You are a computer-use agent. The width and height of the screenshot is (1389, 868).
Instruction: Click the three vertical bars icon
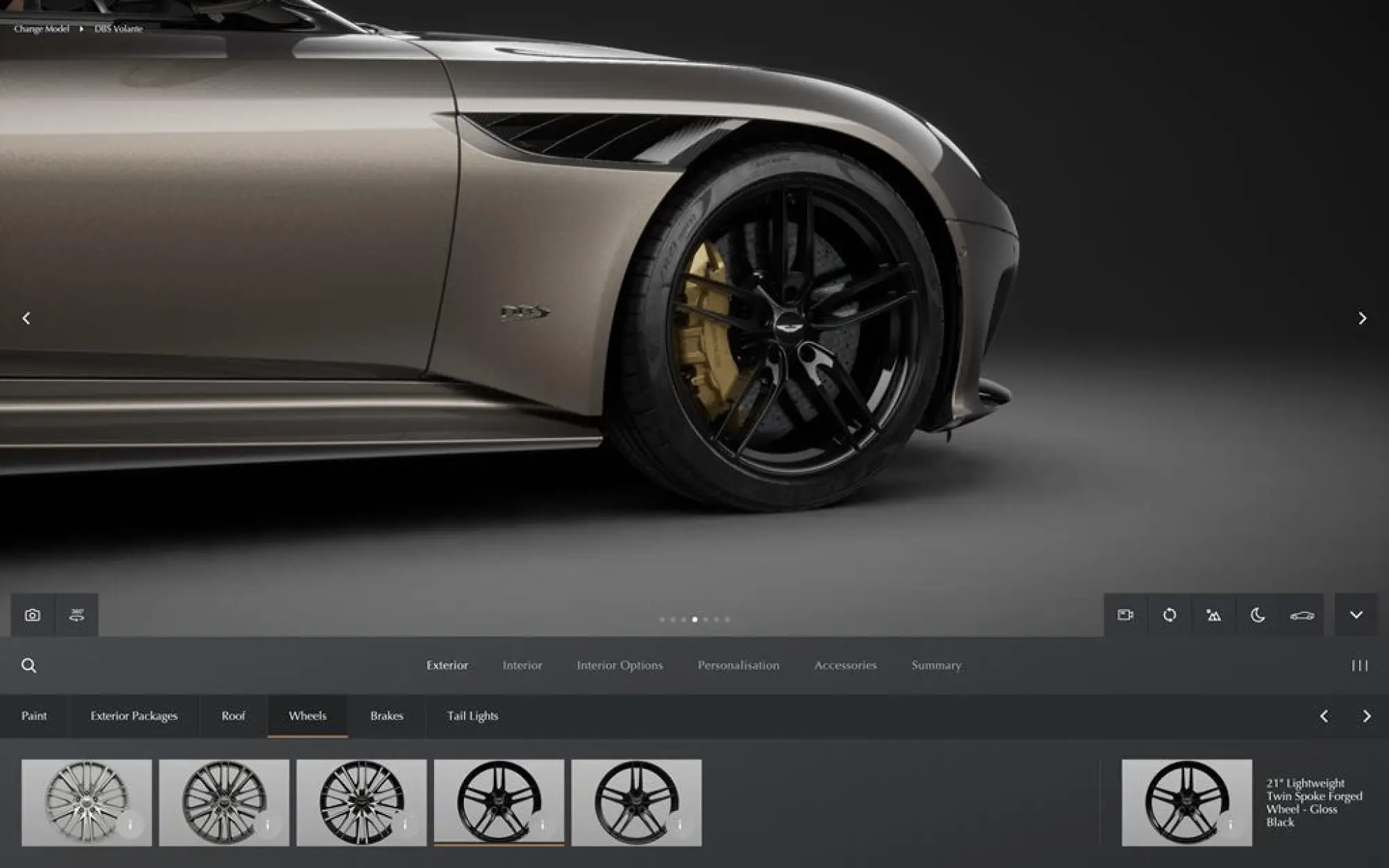click(1360, 666)
